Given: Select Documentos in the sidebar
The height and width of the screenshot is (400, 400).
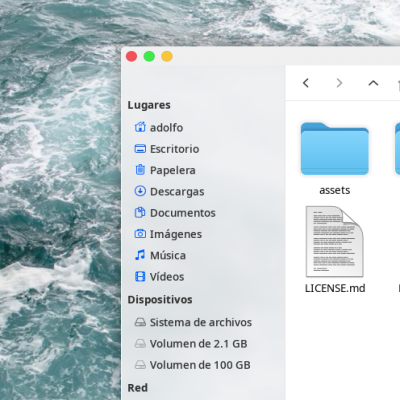Looking at the screenshot, I should (175, 213).
